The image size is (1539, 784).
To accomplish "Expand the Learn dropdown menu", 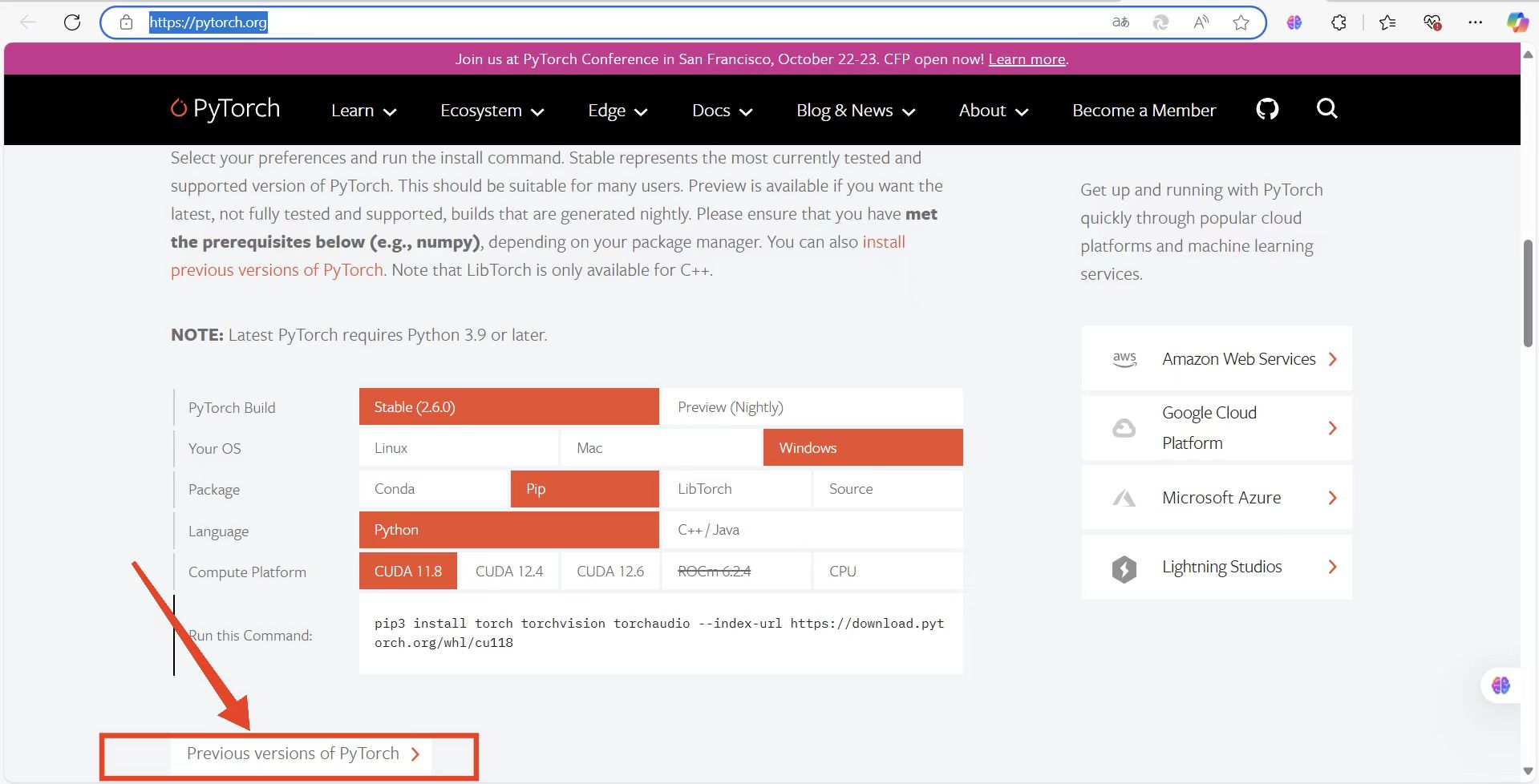I will point(364,111).
